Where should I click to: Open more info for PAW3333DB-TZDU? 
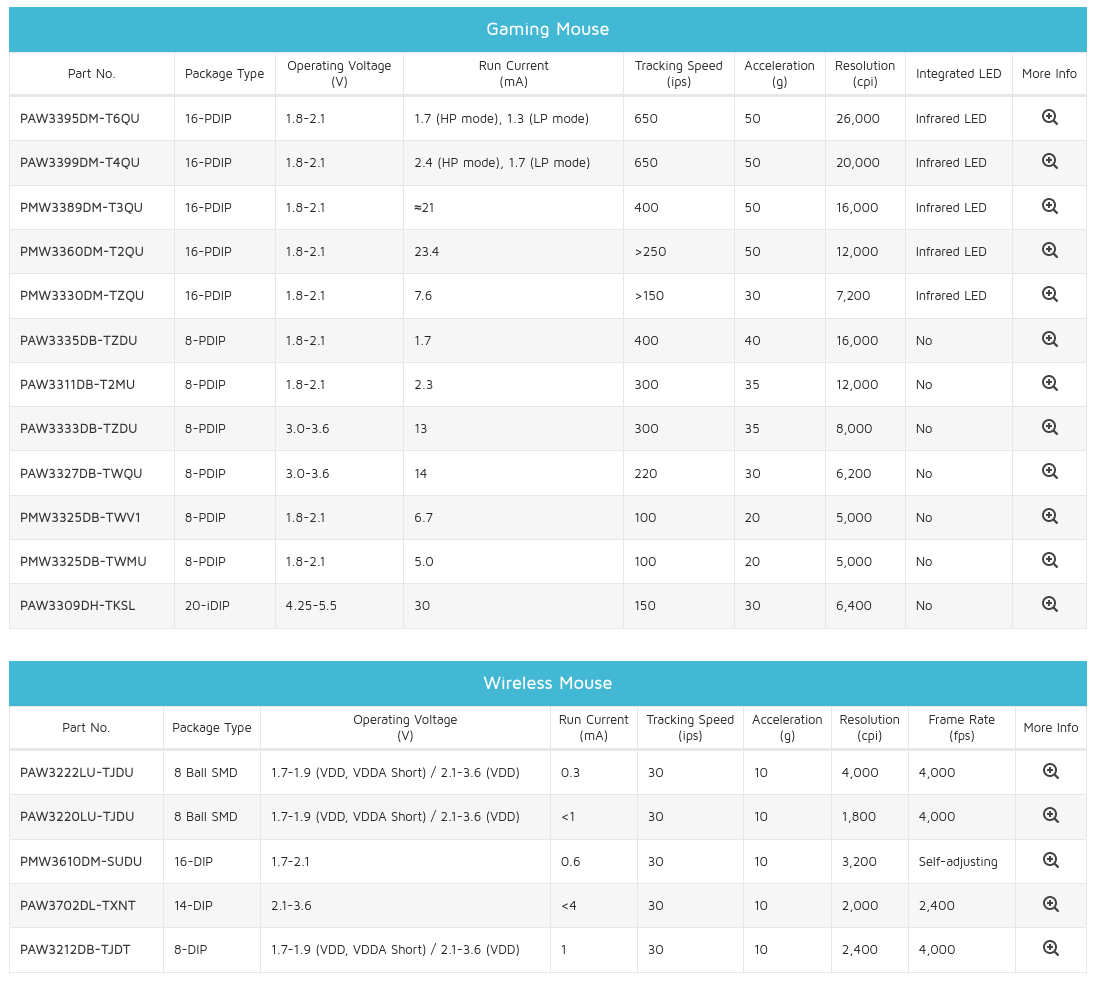point(1049,427)
